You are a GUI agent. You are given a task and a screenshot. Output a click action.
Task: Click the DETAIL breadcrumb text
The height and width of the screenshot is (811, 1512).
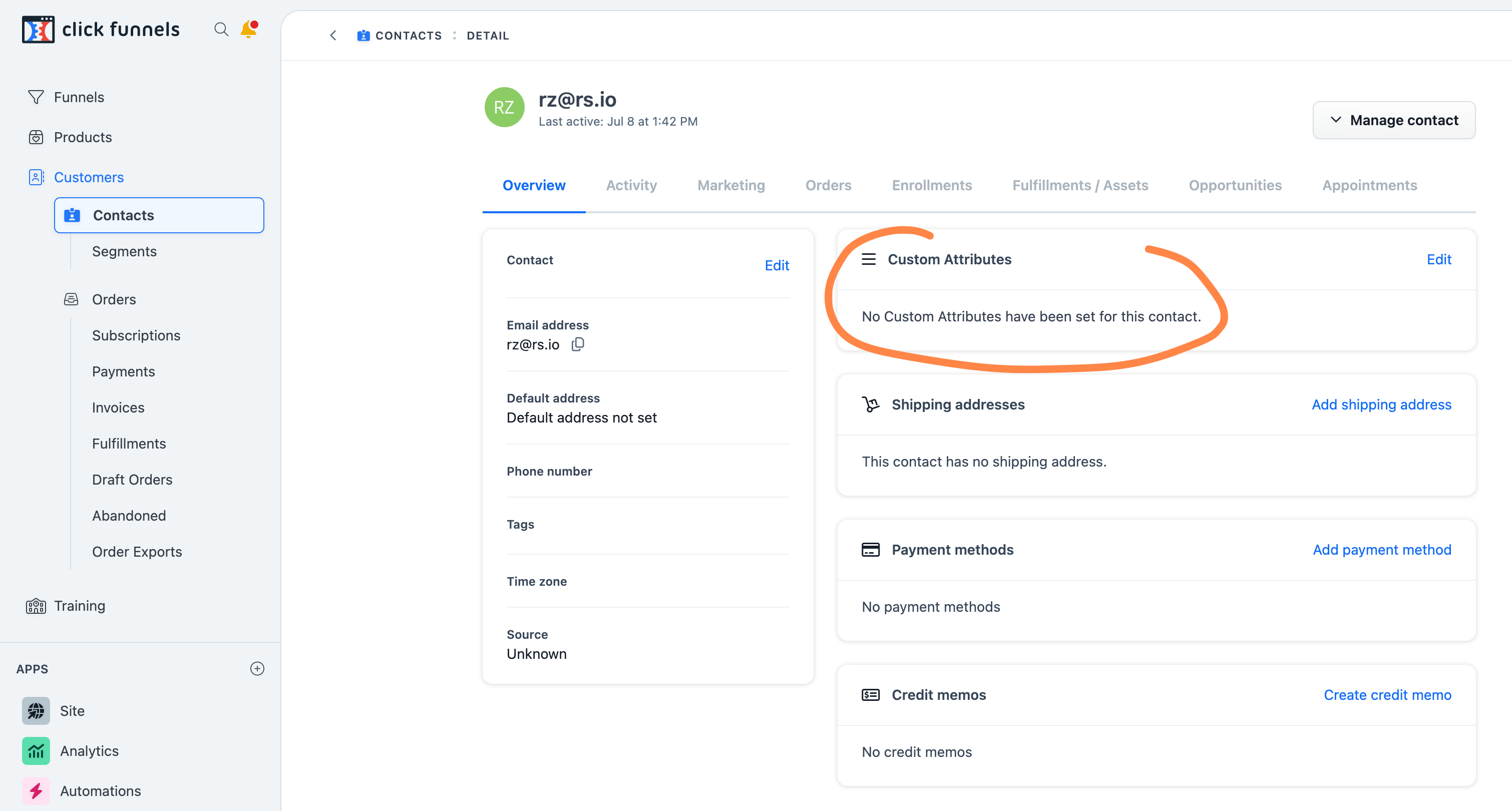pos(487,36)
